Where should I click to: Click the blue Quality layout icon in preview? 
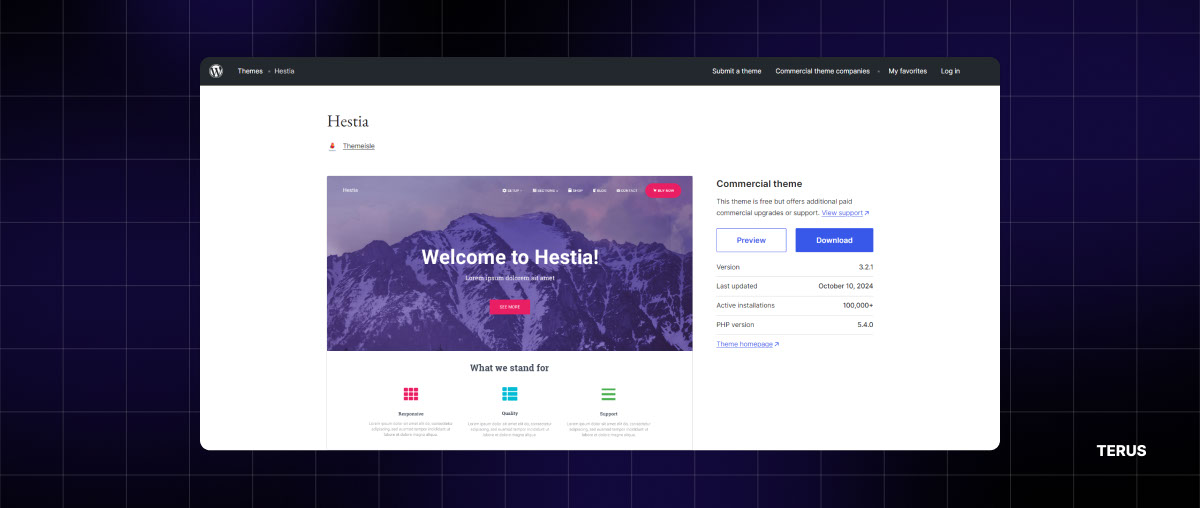click(510, 394)
